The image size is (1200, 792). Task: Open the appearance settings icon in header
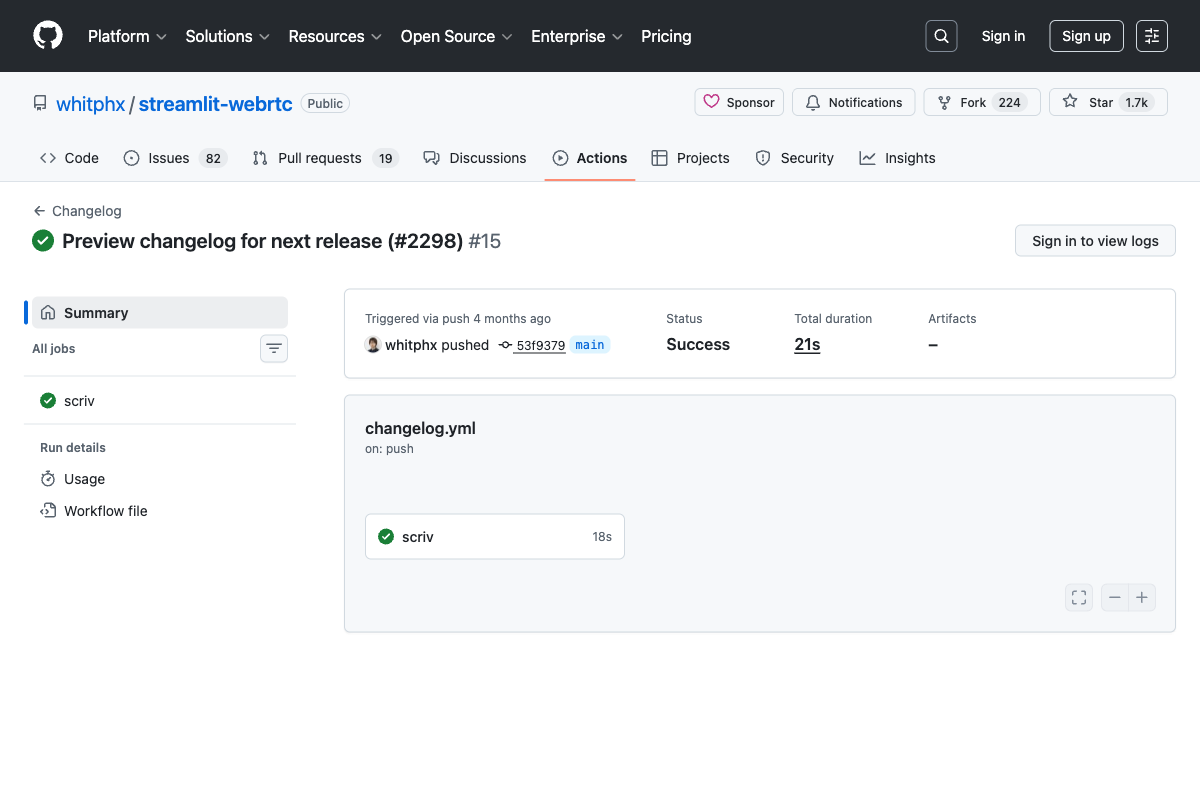[1152, 36]
